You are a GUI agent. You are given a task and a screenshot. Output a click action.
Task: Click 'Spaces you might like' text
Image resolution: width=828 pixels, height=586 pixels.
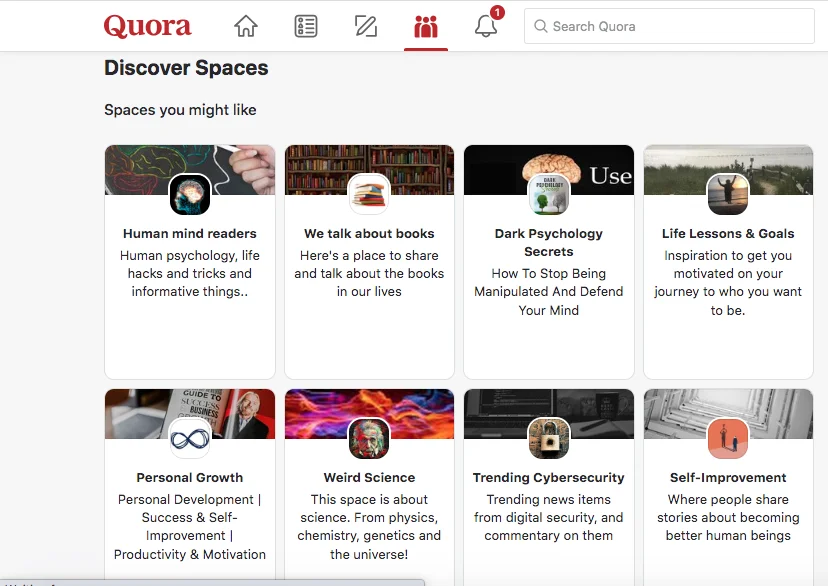180,110
